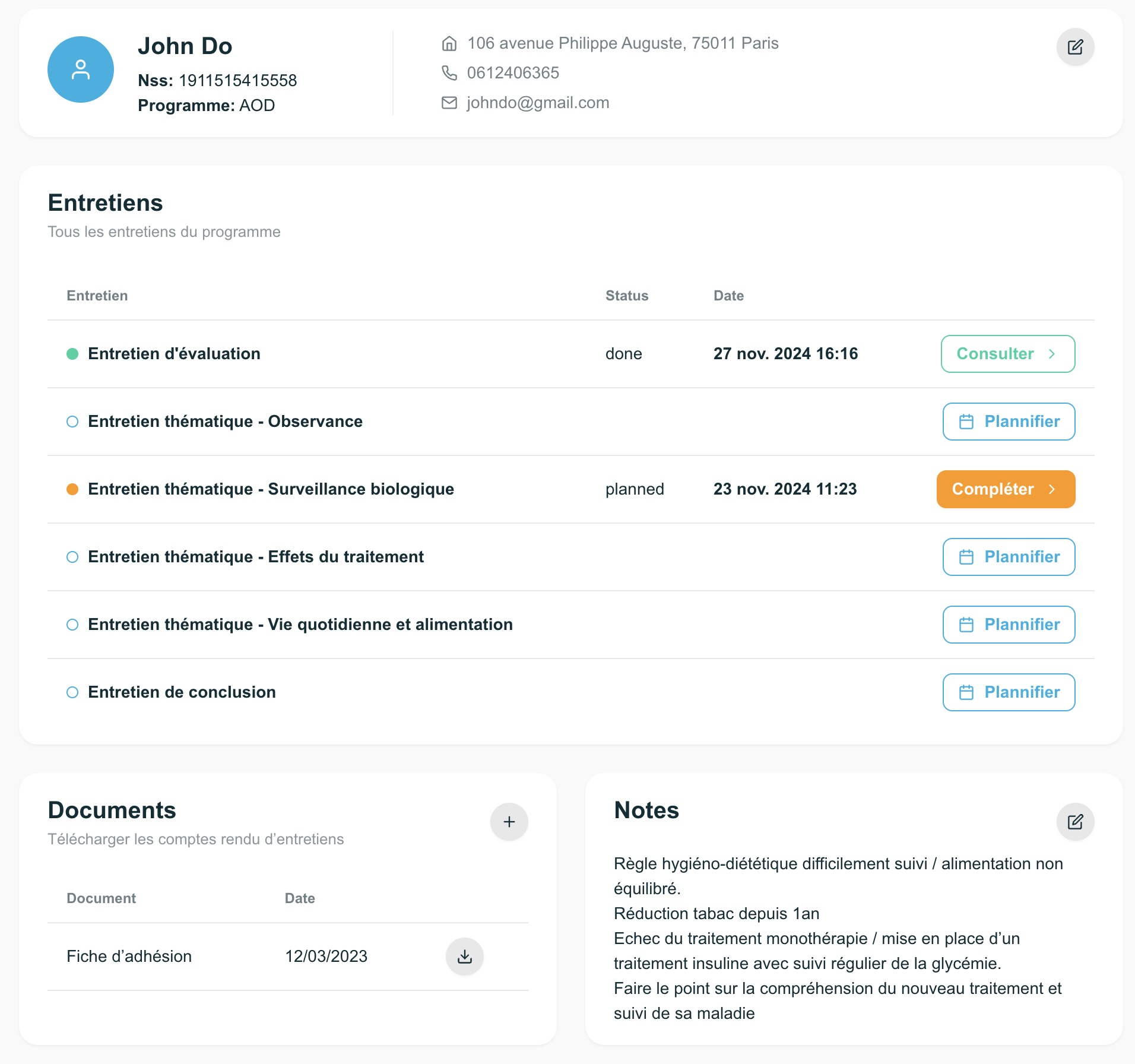Screen dimensions: 1135x1064
Task: Click the edit Notes pencil icon
Action: click(1075, 822)
